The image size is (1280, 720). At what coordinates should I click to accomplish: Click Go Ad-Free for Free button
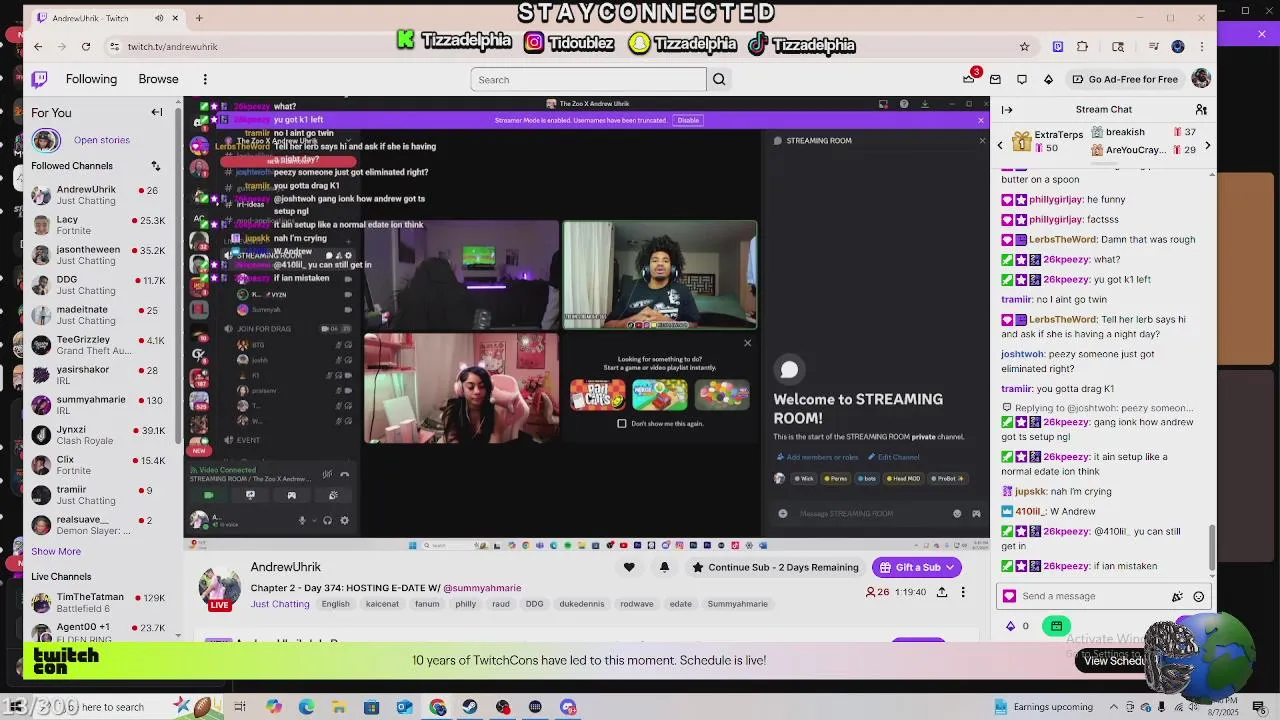(x=1125, y=79)
